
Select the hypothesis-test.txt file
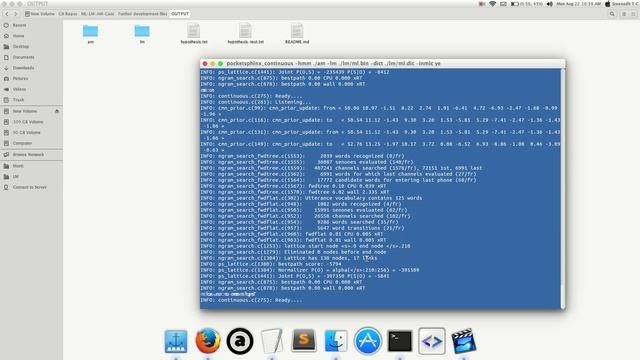pos(245,34)
